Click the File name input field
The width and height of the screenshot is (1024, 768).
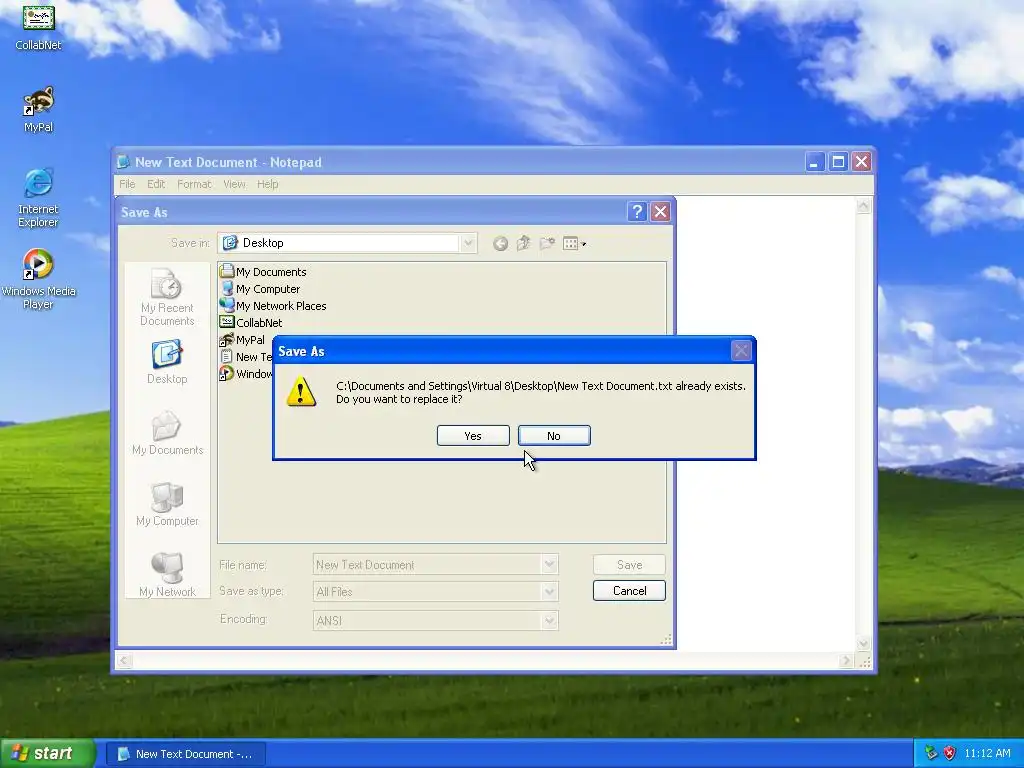pyautogui.click(x=426, y=565)
